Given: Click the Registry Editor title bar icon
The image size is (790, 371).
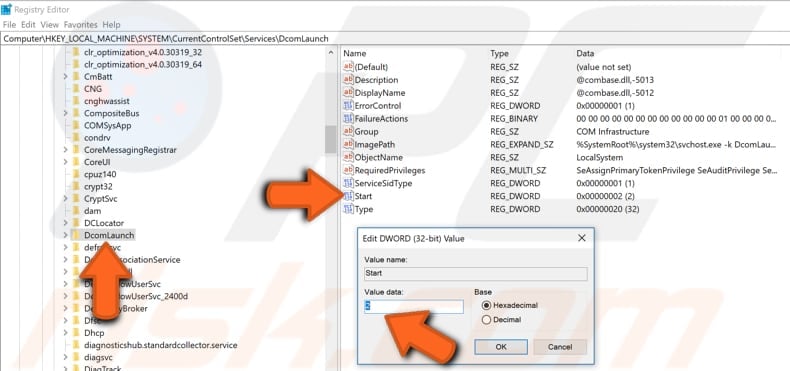Looking at the screenshot, I should tap(6, 9).
